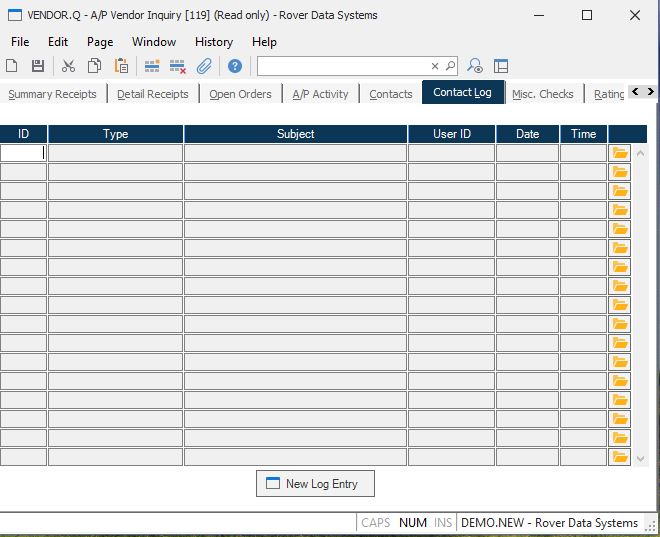Open attachments with the paperclip icon

pos(204,66)
